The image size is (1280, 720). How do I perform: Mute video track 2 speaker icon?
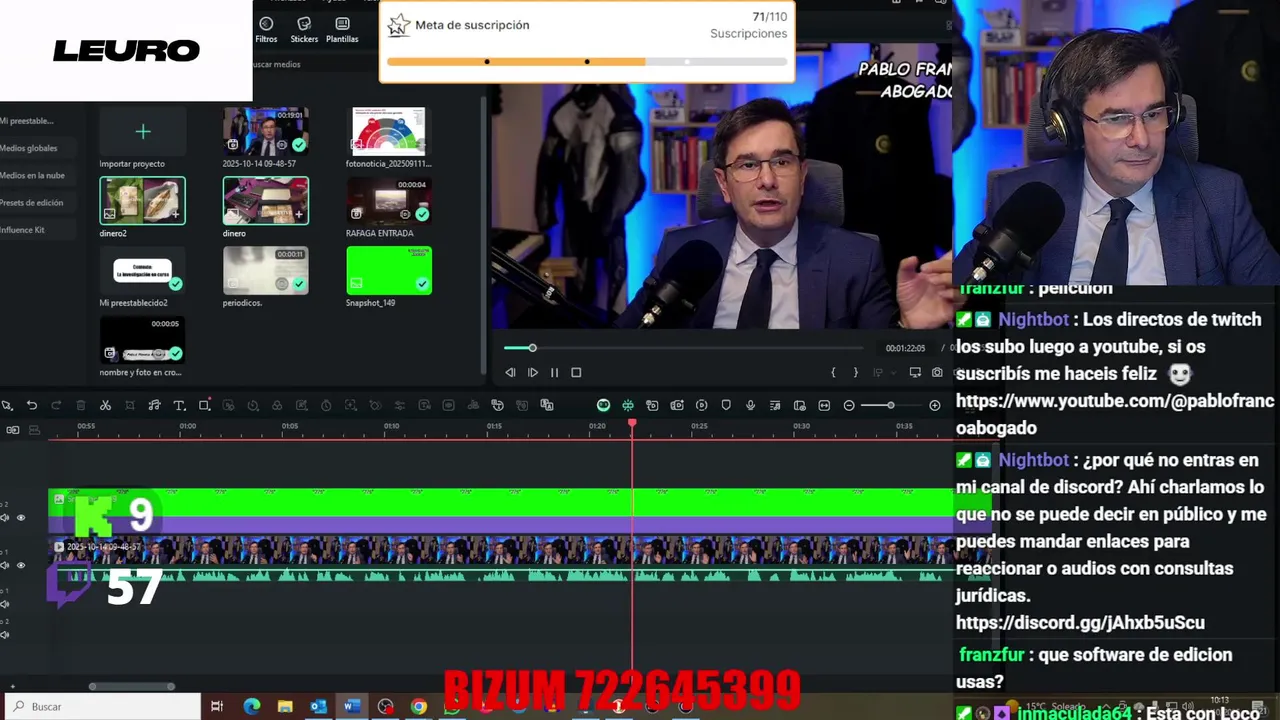tap(5, 517)
